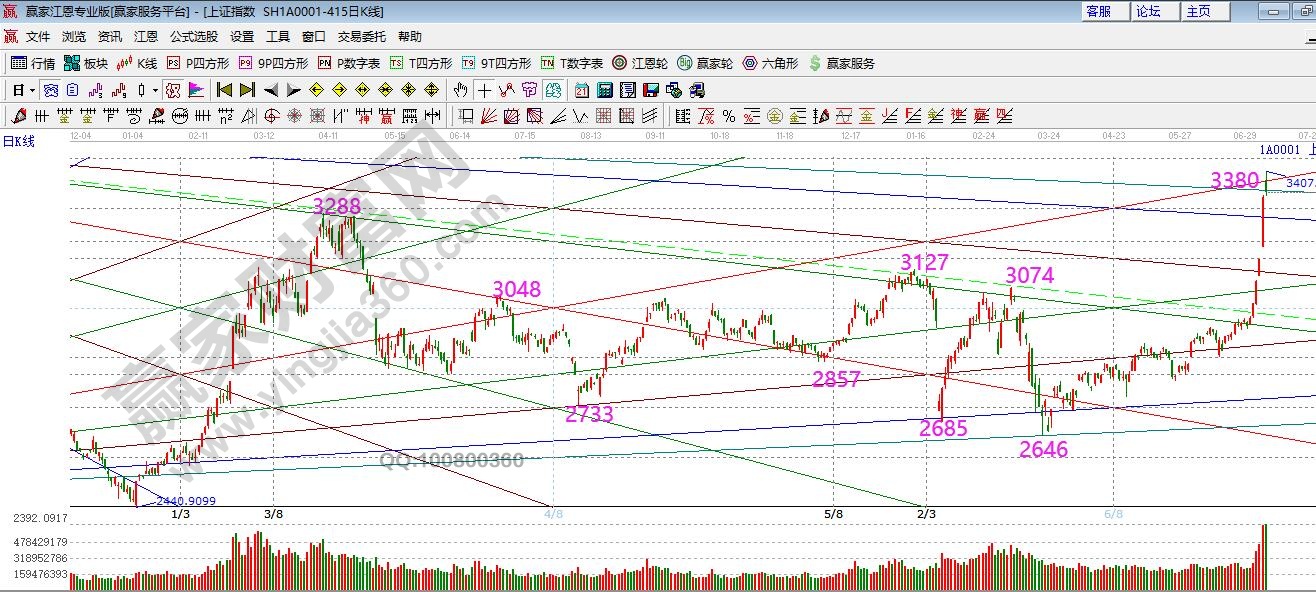
Task: Click the save floppy disk icon
Action: click(x=651, y=90)
